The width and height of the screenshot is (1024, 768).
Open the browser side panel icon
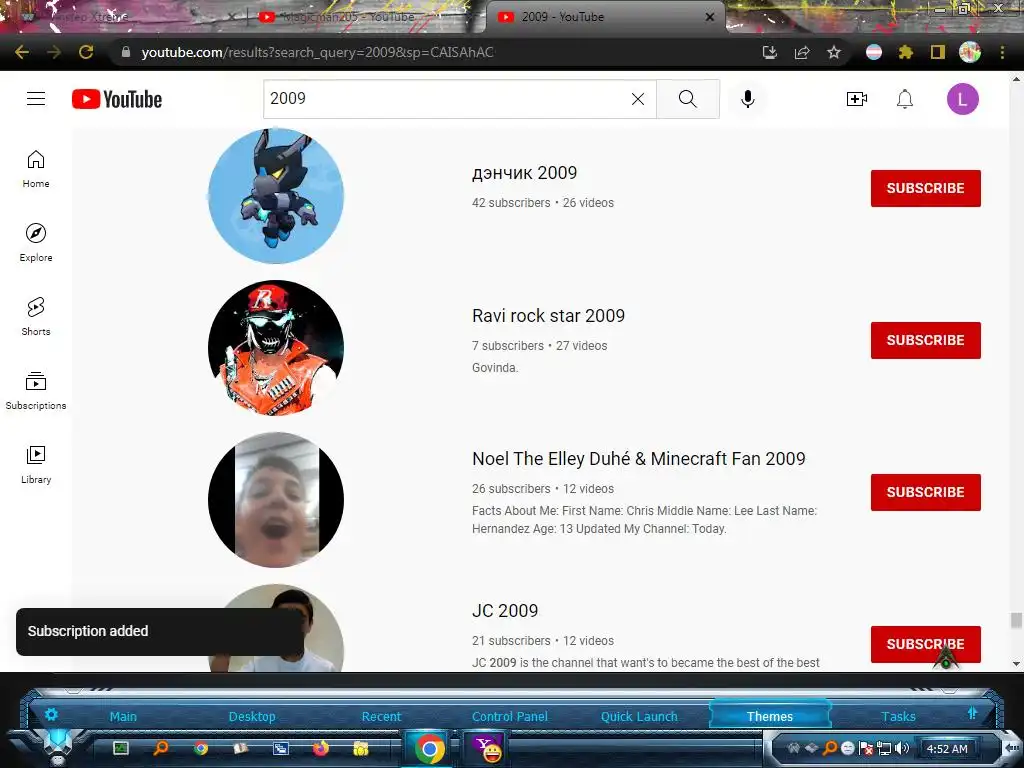(938, 52)
